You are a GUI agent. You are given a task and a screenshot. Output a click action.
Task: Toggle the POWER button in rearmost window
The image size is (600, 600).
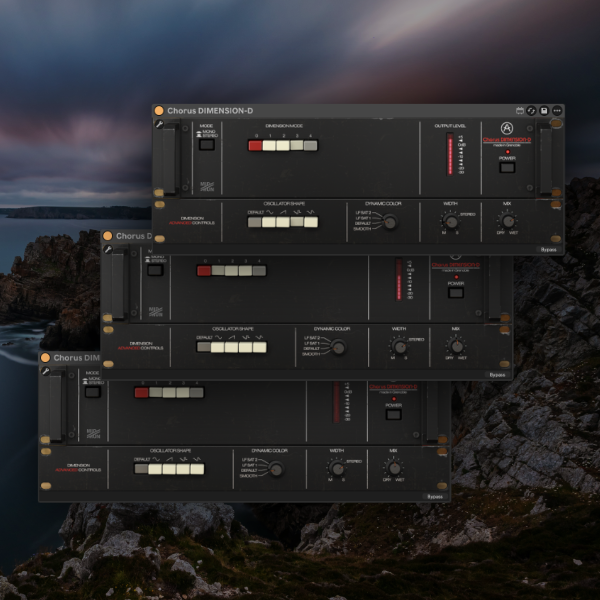coord(393,414)
